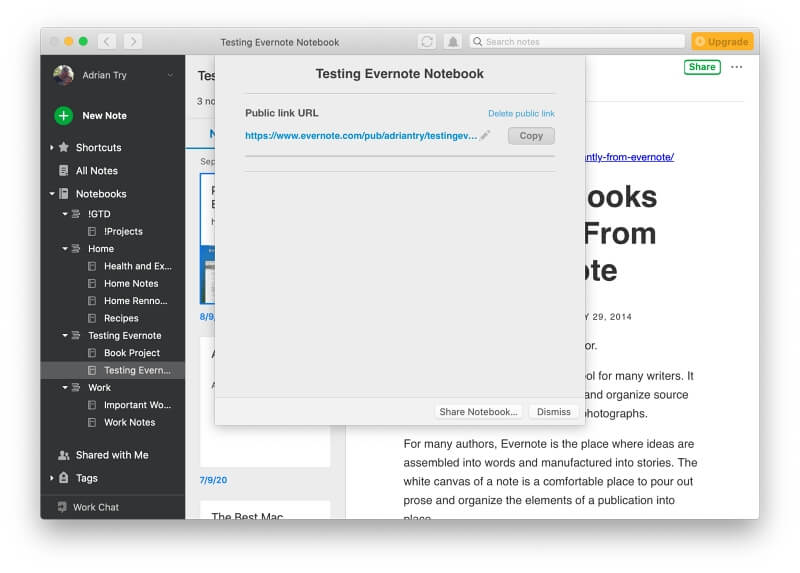Screen dimensions: 800x573
Task: Expand the Tags section
Action: click(x=52, y=478)
